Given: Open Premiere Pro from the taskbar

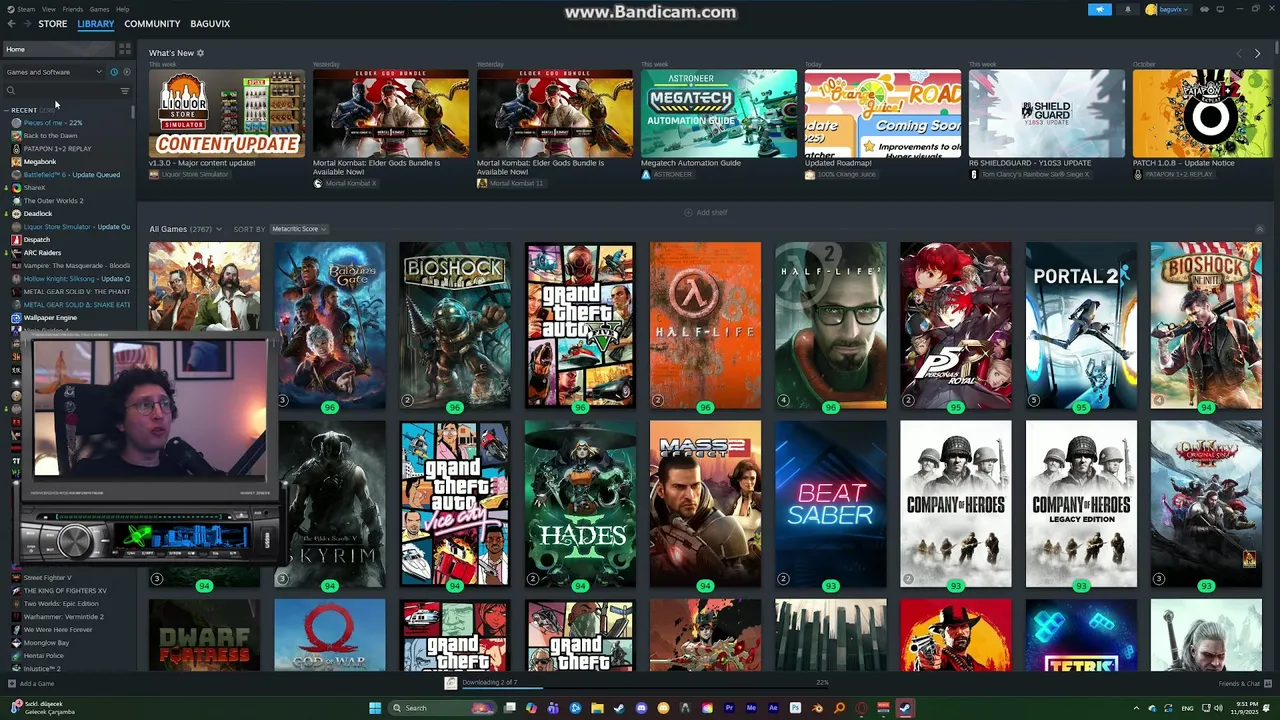Looking at the screenshot, I should click(729, 708).
